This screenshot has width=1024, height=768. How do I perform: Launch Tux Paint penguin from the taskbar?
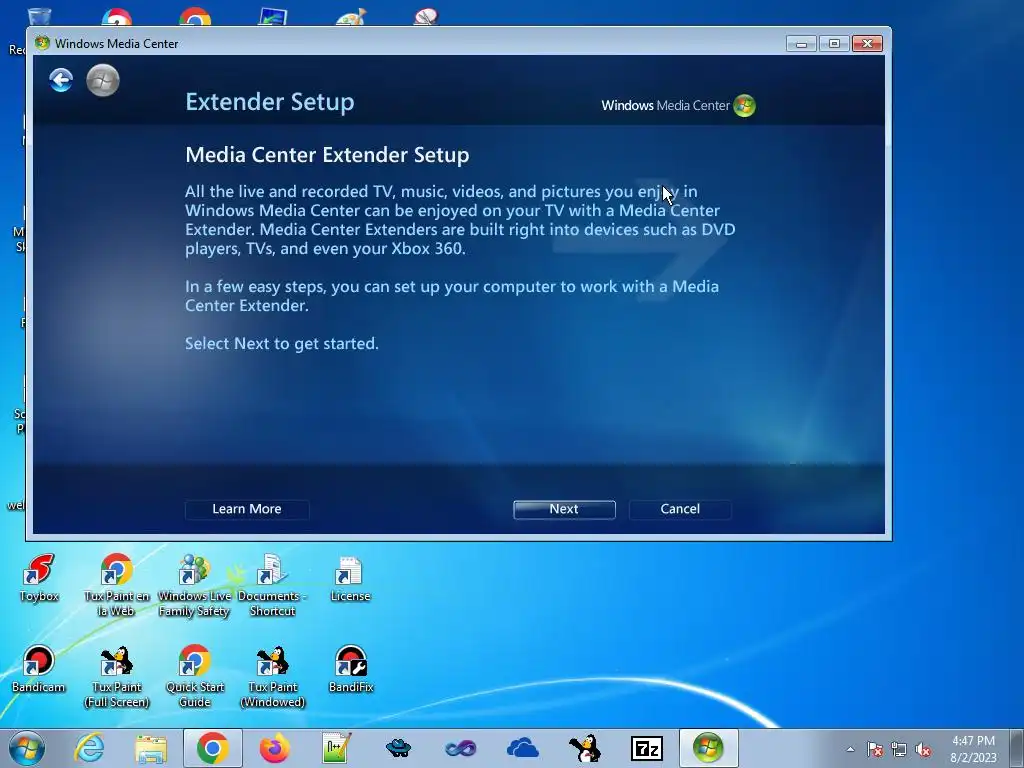click(x=584, y=748)
